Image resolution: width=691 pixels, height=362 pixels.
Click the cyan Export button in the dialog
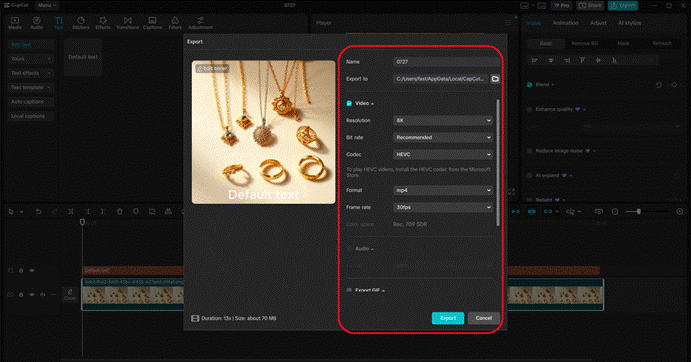[448, 318]
